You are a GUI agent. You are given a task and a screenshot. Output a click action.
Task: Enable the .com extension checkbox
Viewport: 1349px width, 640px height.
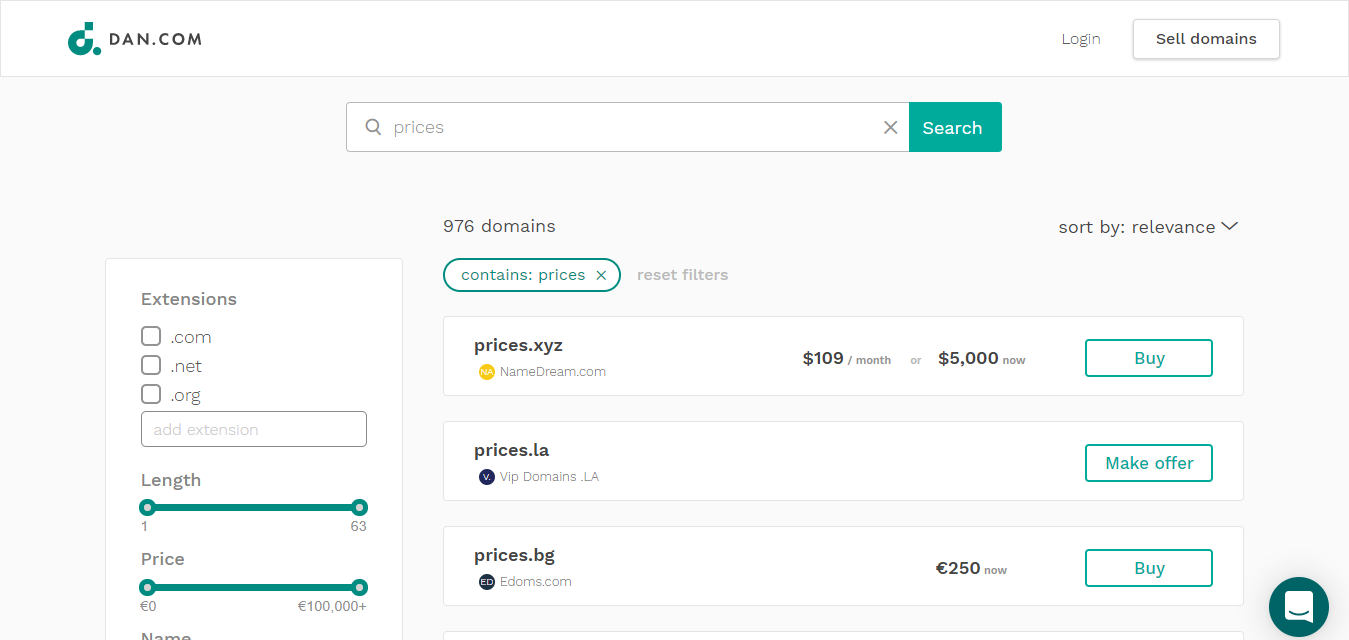coord(151,336)
